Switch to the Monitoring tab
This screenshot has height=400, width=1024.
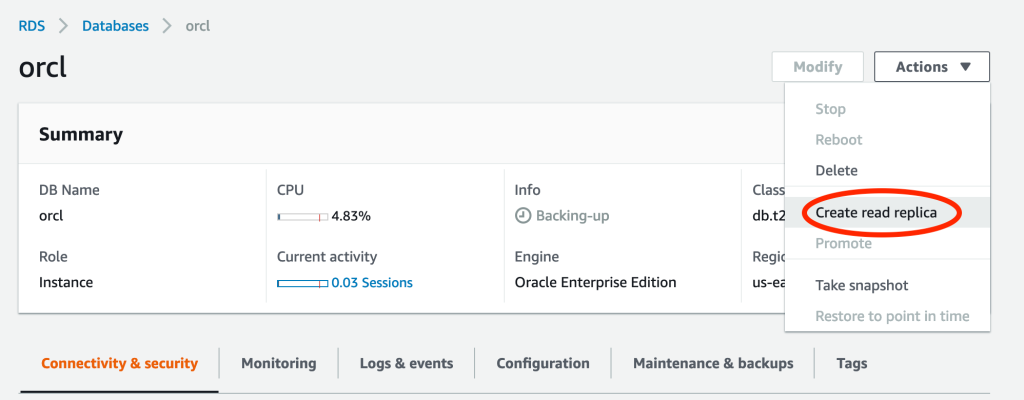tap(278, 364)
